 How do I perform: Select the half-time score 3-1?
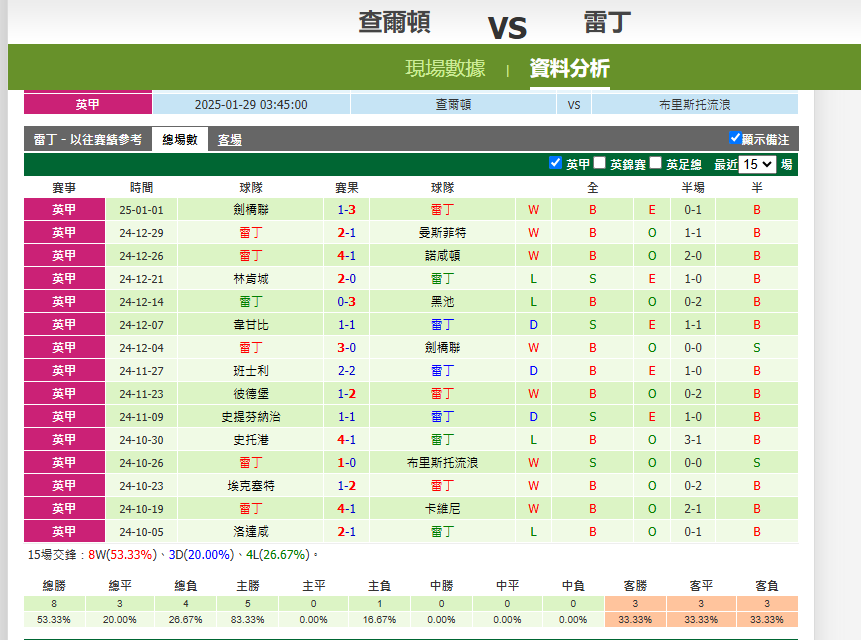(693, 440)
